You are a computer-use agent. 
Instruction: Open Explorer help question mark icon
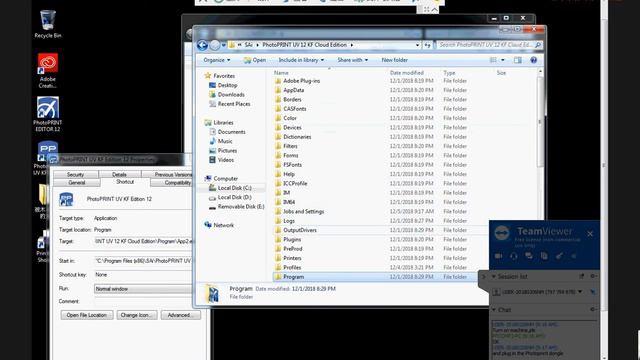coord(533,60)
